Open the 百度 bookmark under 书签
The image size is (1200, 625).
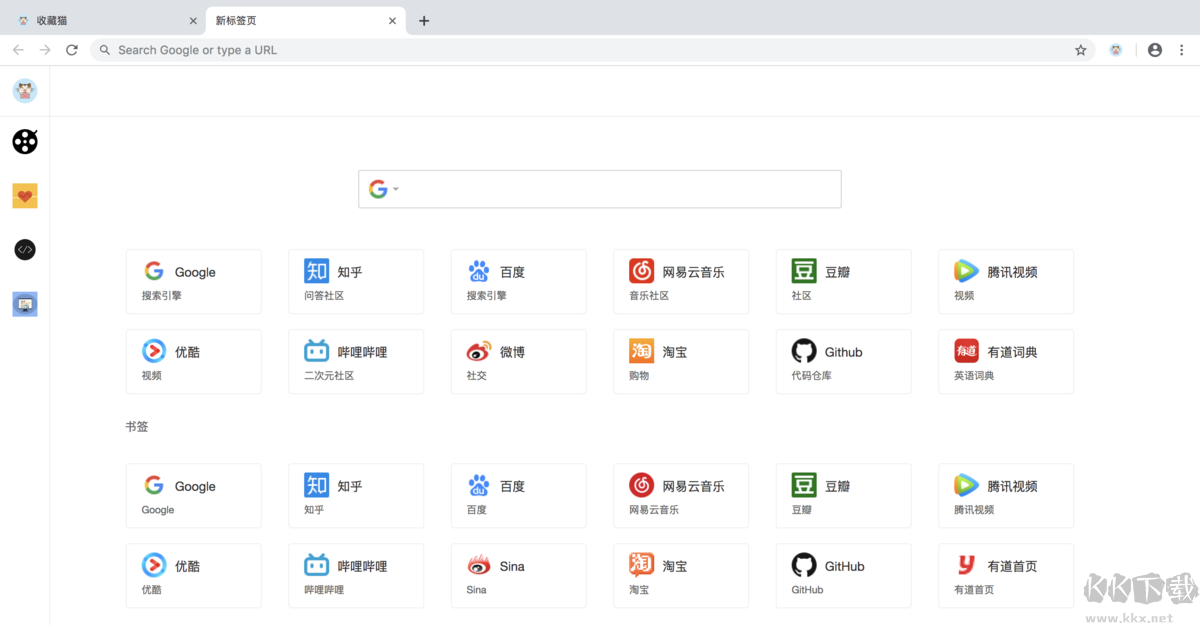tap(519, 496)
